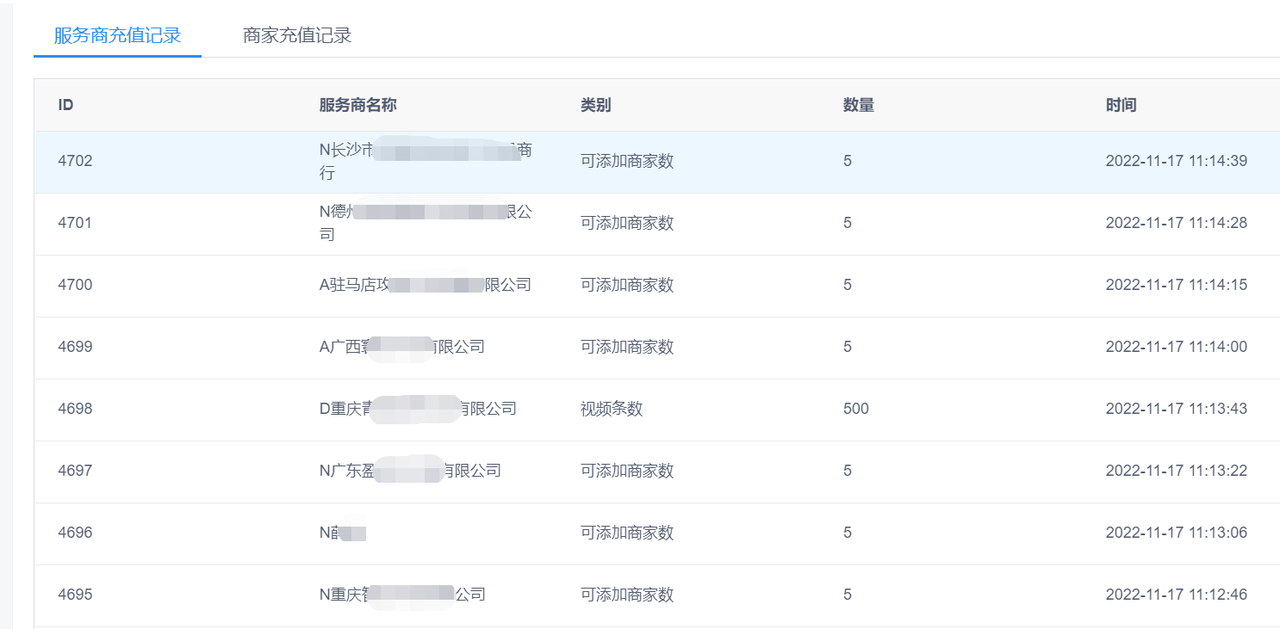Select the record with ID 4695

click(75, 595)
